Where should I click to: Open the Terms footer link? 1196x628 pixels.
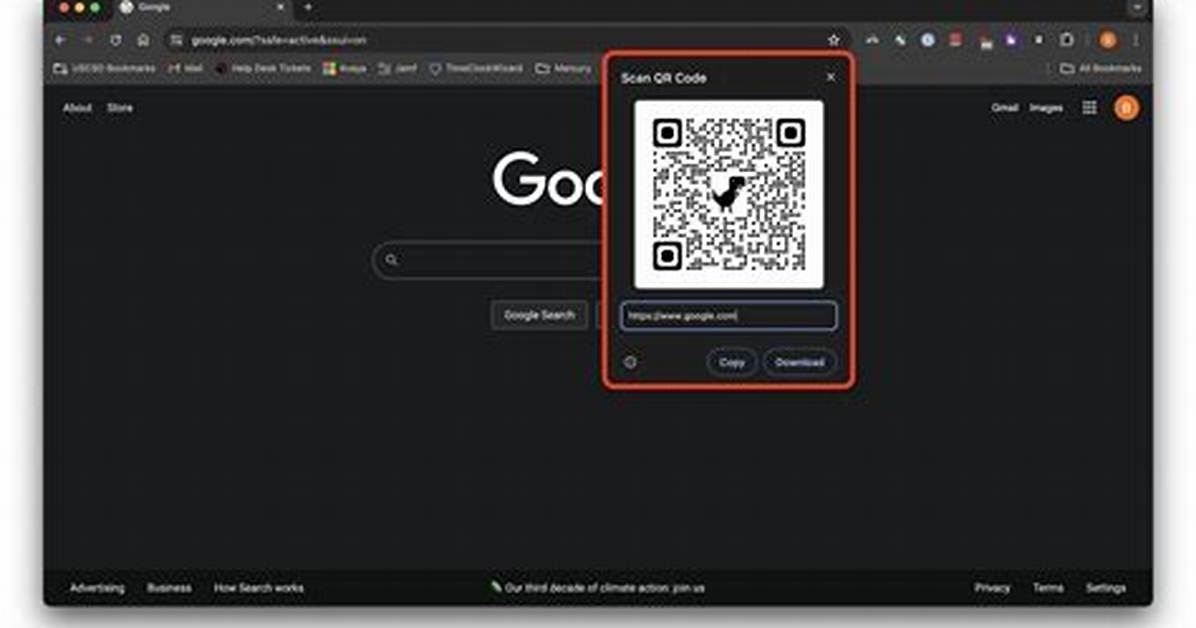(x=1048, y=588)
